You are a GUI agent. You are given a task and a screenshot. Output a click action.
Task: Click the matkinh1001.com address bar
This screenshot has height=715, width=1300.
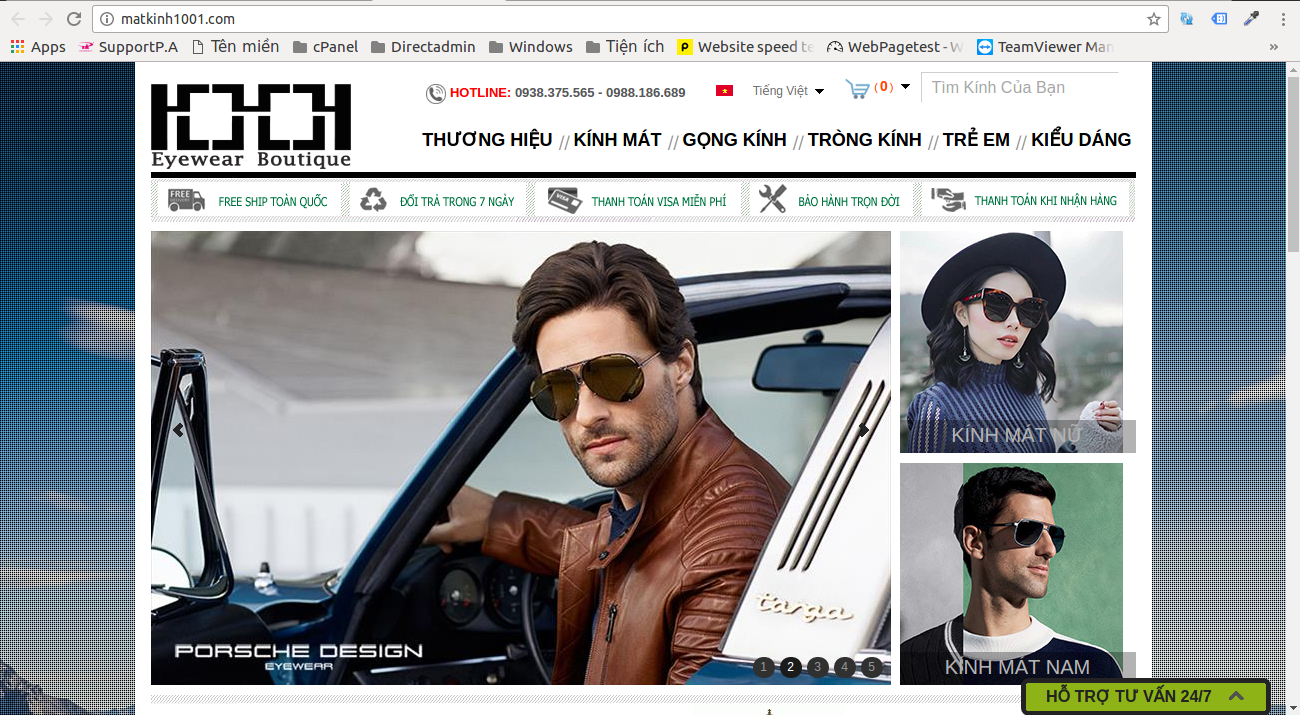click(x=630, y=19)
